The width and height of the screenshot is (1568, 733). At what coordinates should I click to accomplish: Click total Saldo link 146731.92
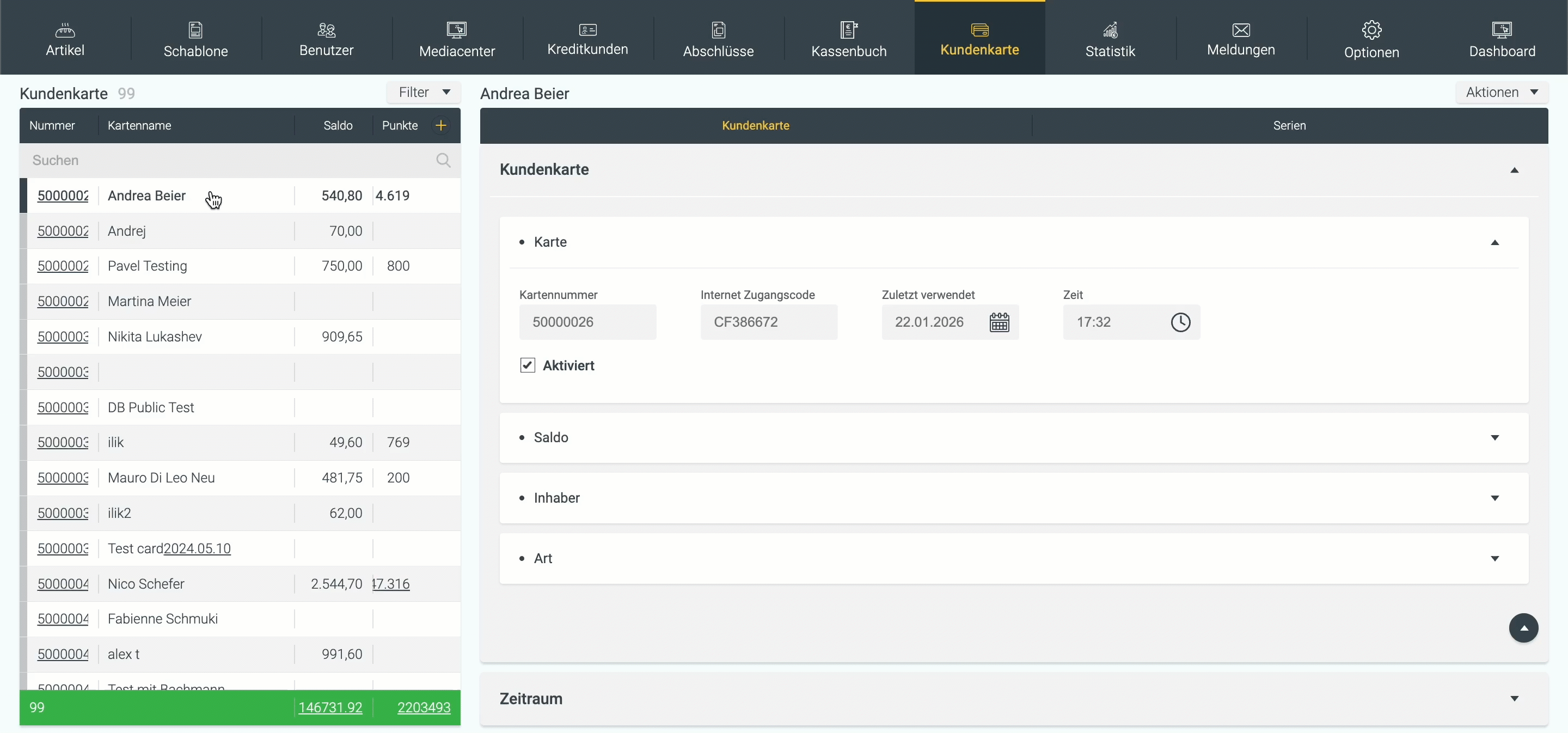tap(330, 707)
